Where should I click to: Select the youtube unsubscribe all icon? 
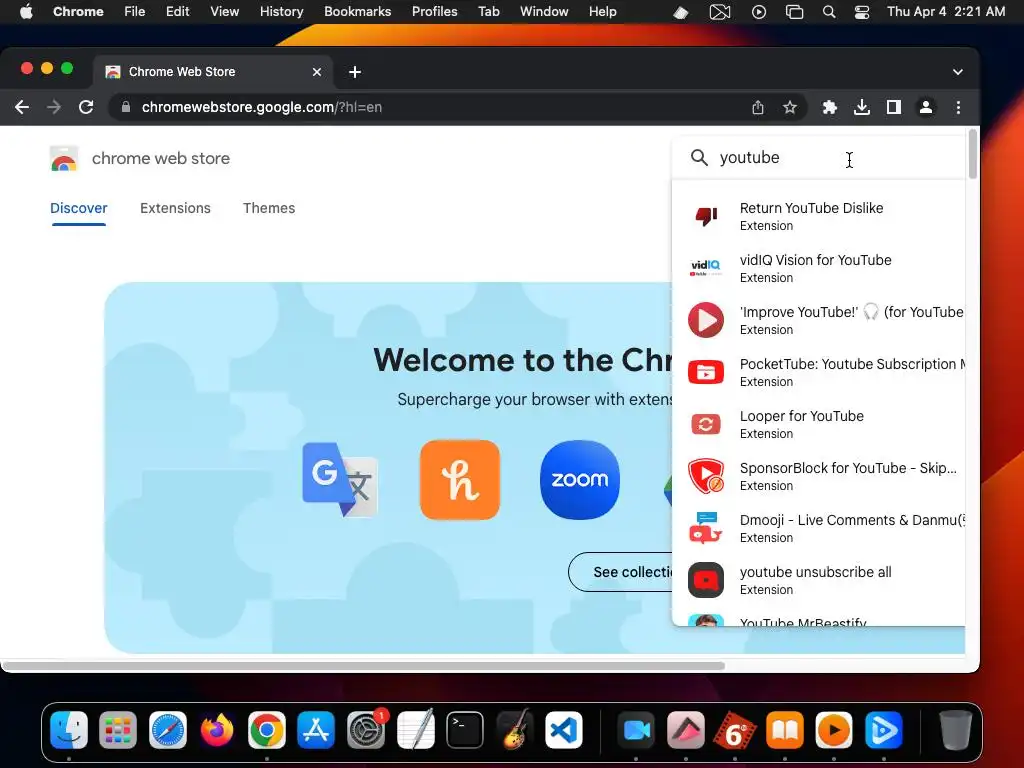[706, 580]
